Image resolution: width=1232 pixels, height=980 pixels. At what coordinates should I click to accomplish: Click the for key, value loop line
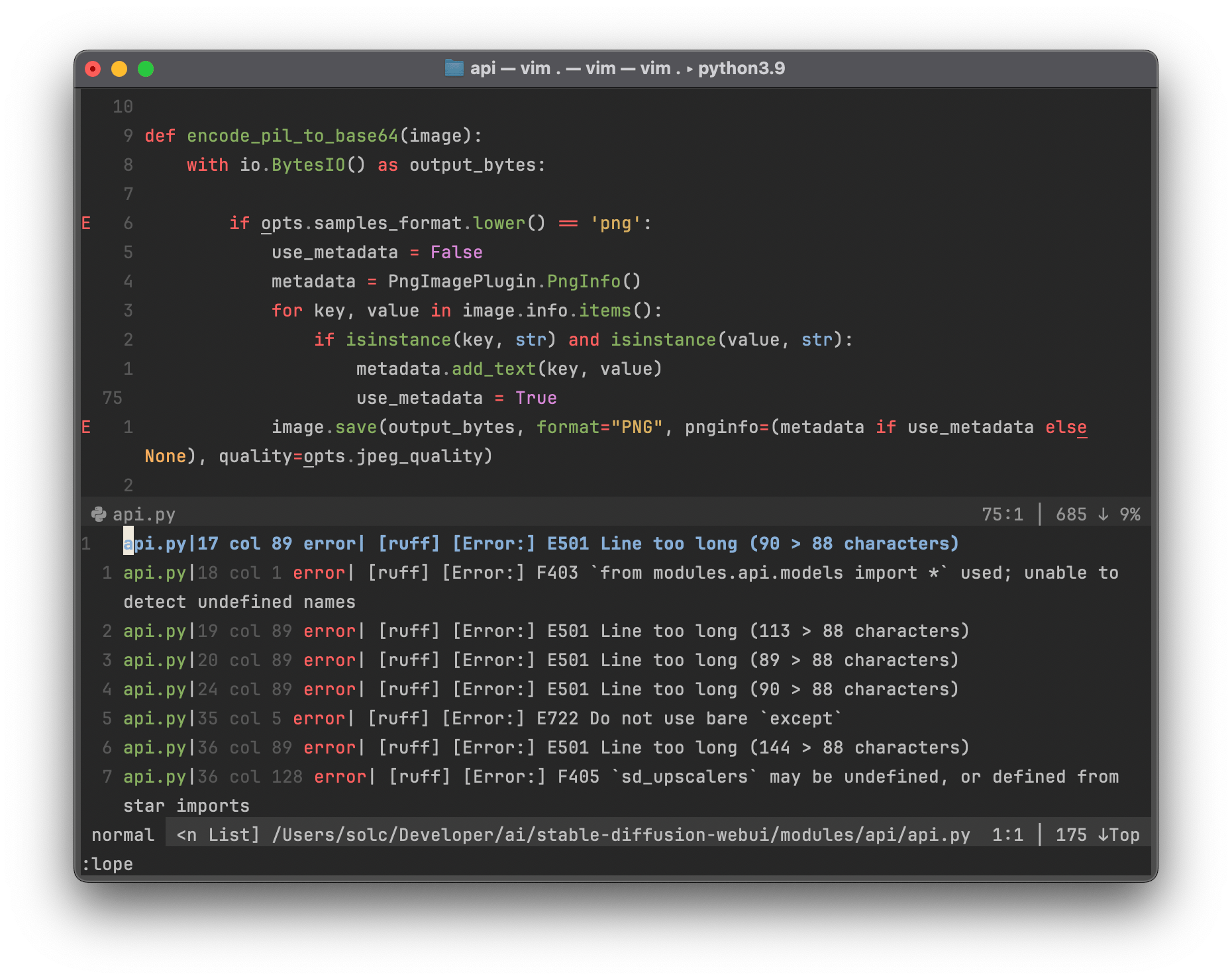pyautogui.click(x=467, y=311)
